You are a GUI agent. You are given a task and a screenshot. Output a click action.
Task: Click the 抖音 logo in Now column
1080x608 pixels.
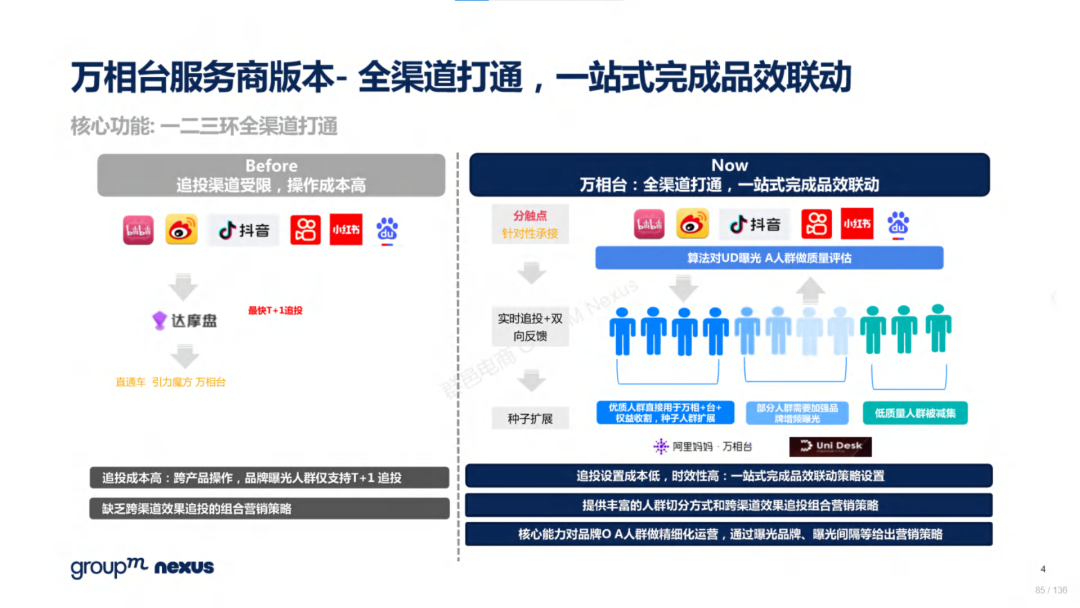coord(754,224)
